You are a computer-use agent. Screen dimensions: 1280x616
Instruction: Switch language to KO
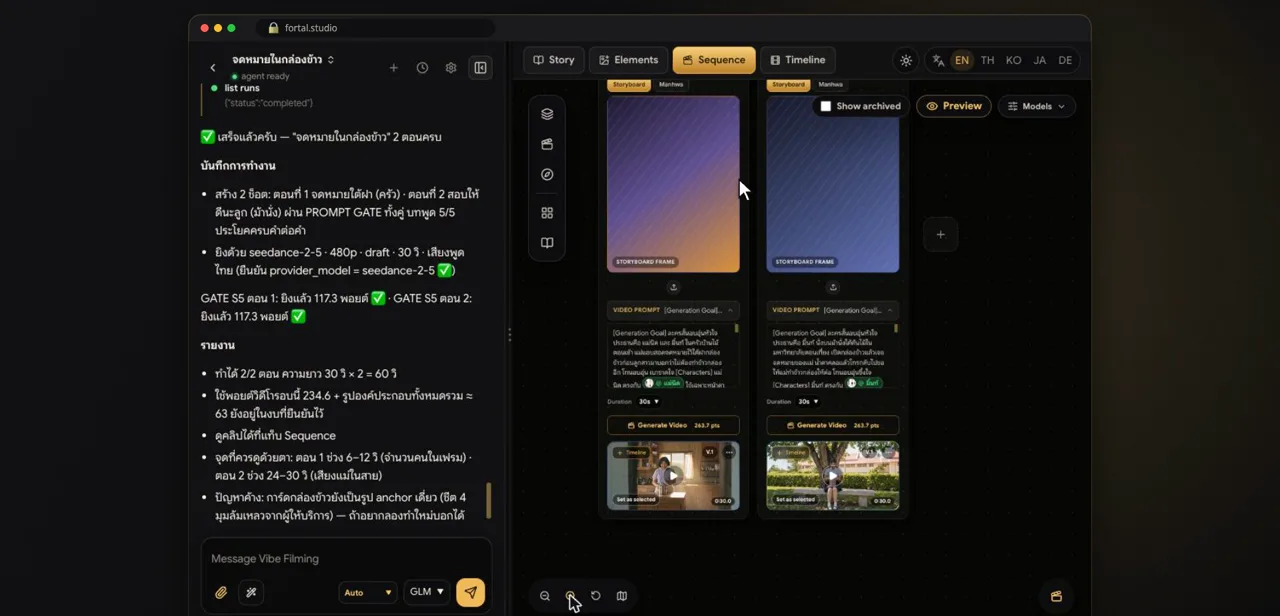pos(1014,60)
